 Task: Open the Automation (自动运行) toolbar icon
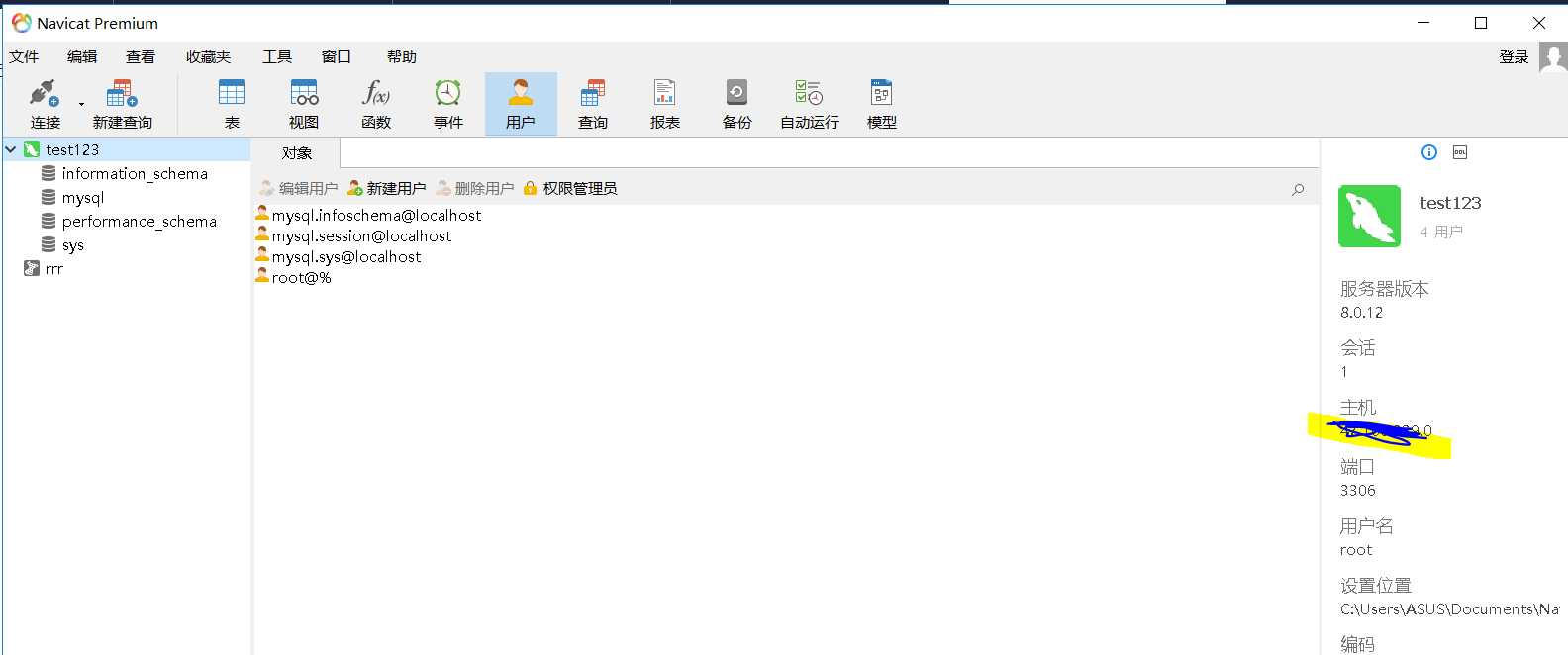tap(810, 104)
